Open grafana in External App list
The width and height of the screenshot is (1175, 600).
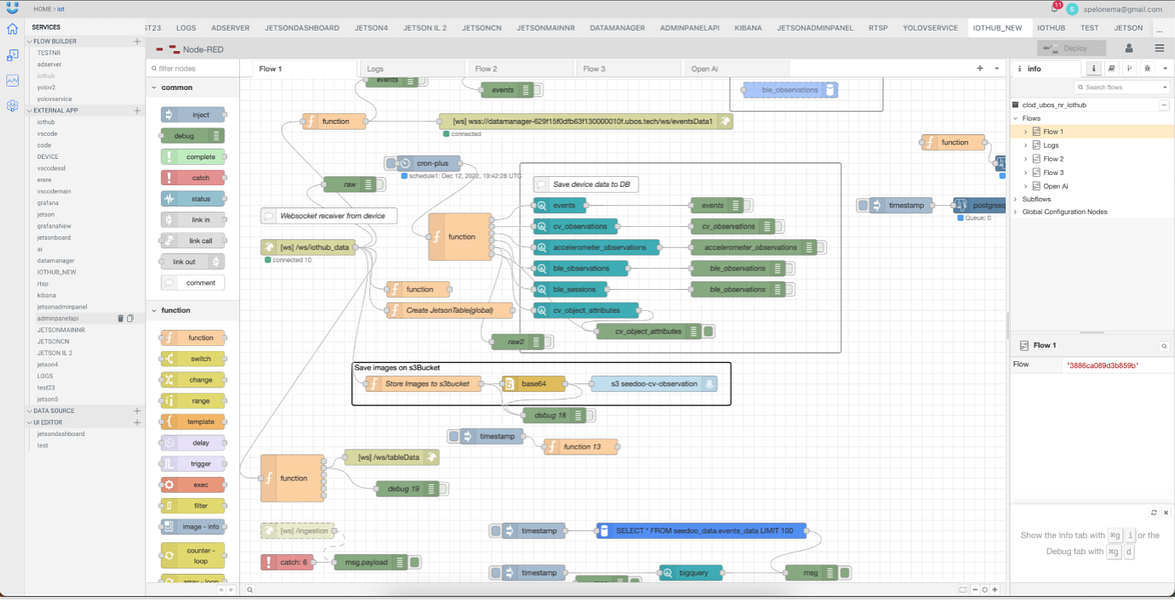(x=47, y=203)
